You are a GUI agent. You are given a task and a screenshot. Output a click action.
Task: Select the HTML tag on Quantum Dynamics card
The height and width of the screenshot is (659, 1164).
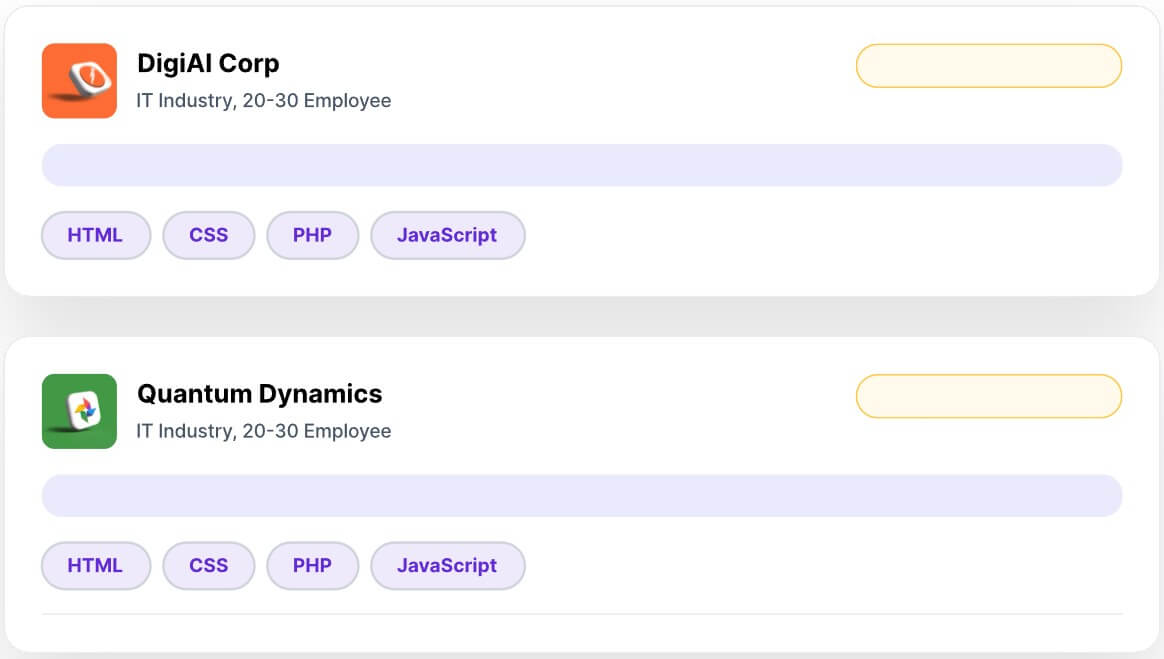coord(96,565)
